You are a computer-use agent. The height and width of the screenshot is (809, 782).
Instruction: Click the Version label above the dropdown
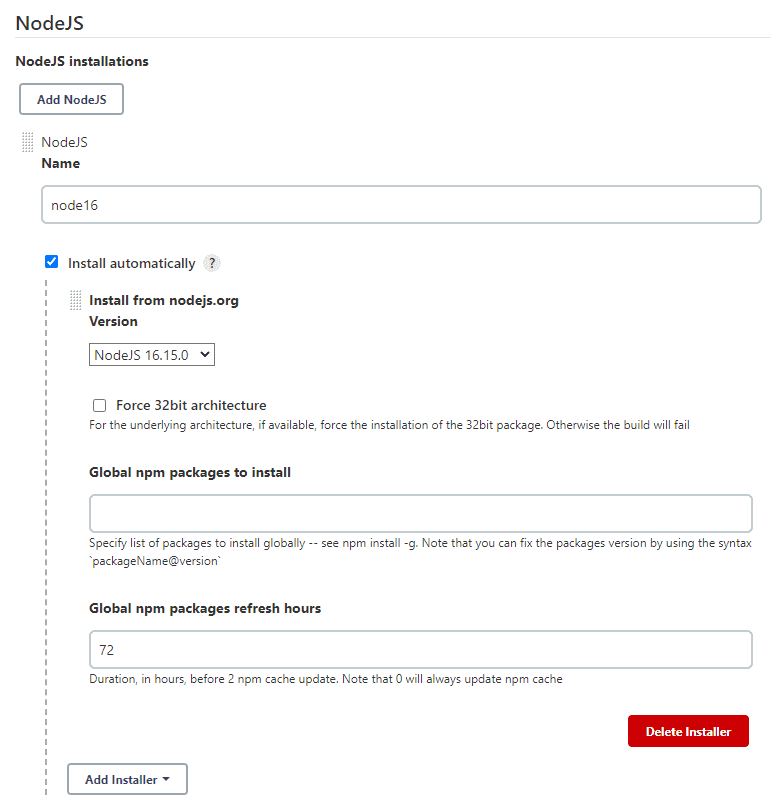click(113, 321)
